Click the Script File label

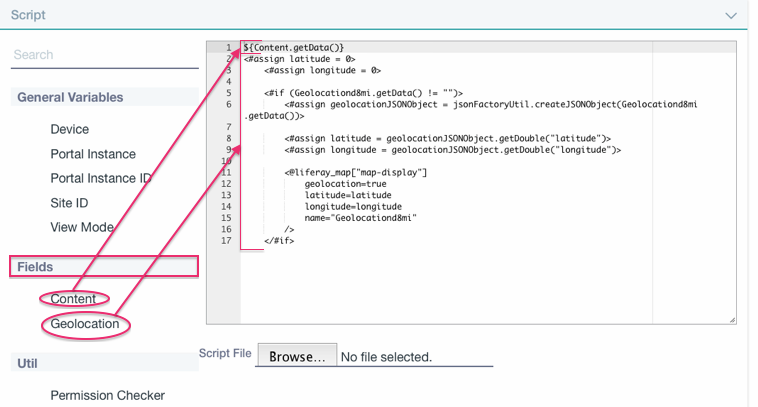click(x=225, y=353)
